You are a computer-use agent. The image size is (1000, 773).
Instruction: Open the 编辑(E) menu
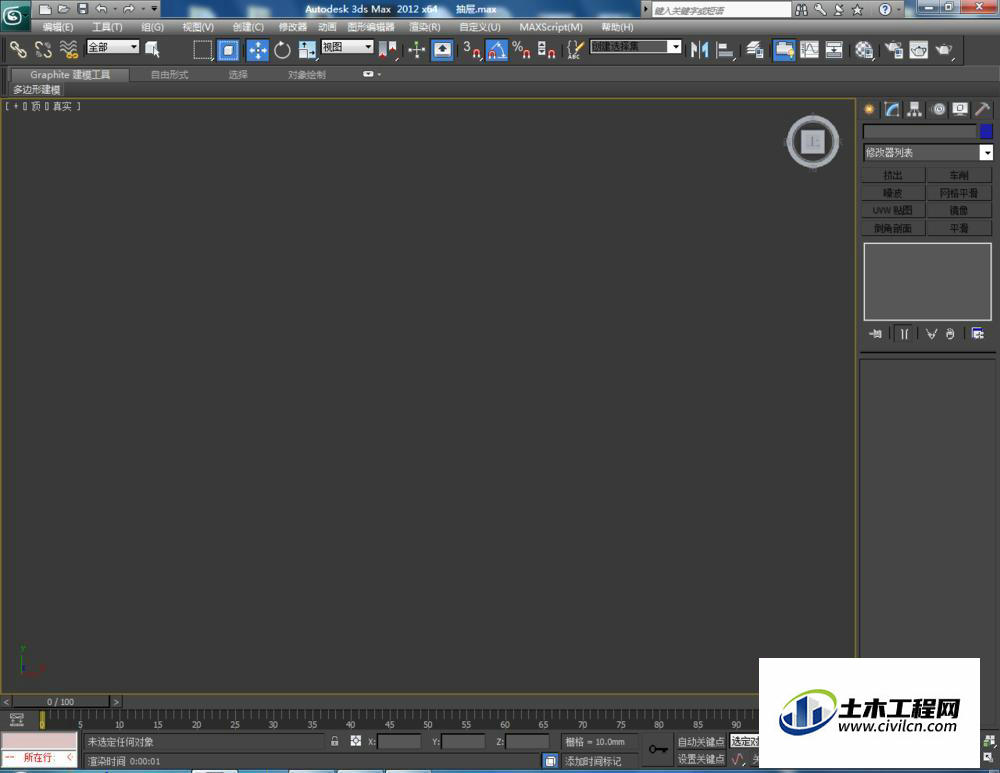58,27
